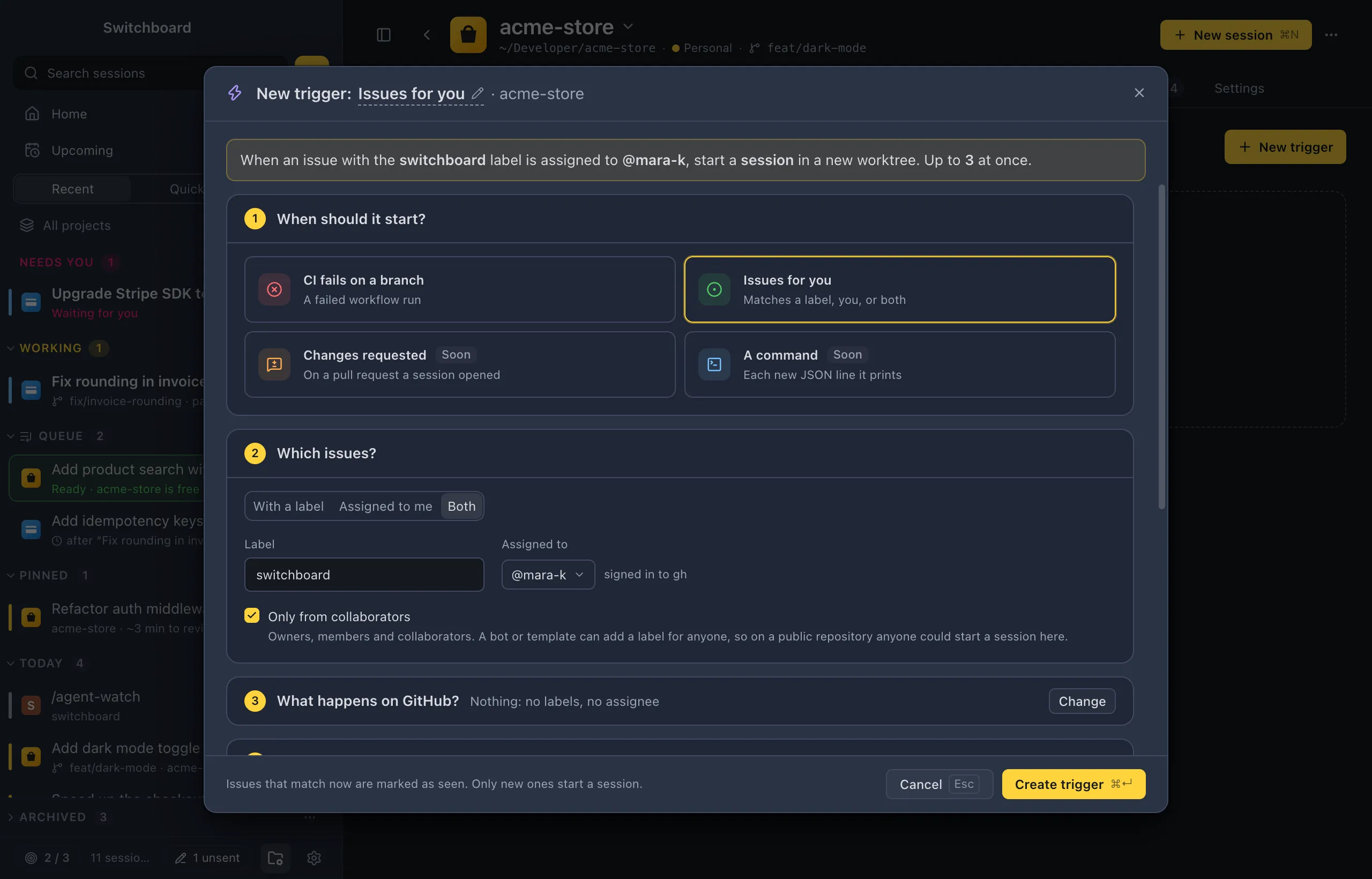This screenshot has height=879, width=1372.
Task: Click the Label field containing switchboard
Action: click(363, 574)
